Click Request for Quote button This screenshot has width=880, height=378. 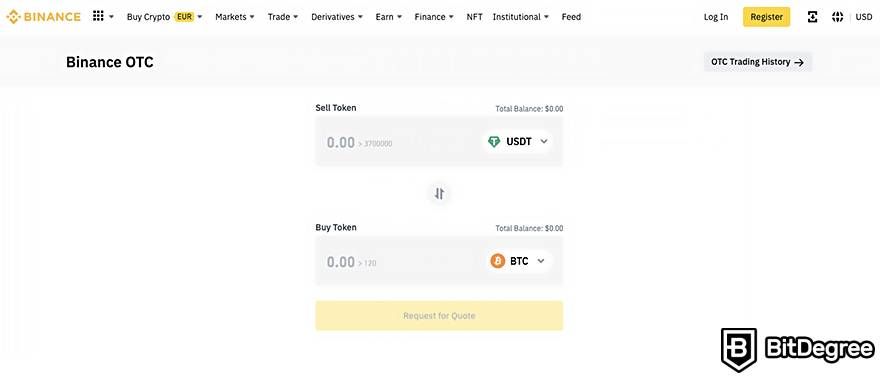point(439,316)
